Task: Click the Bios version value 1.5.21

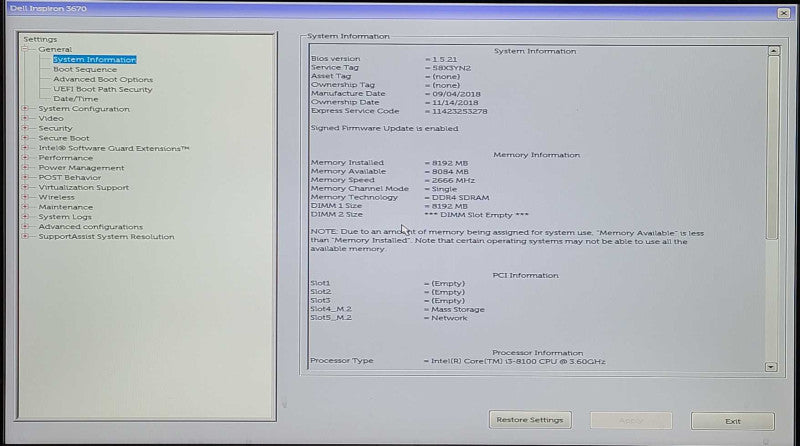Action: tap(444, 59)
